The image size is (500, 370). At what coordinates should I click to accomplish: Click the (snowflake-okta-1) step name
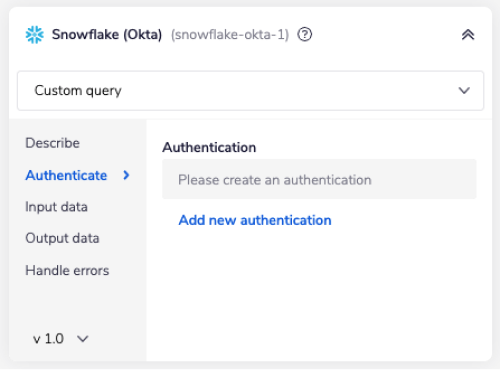click(x=230, y=35)
